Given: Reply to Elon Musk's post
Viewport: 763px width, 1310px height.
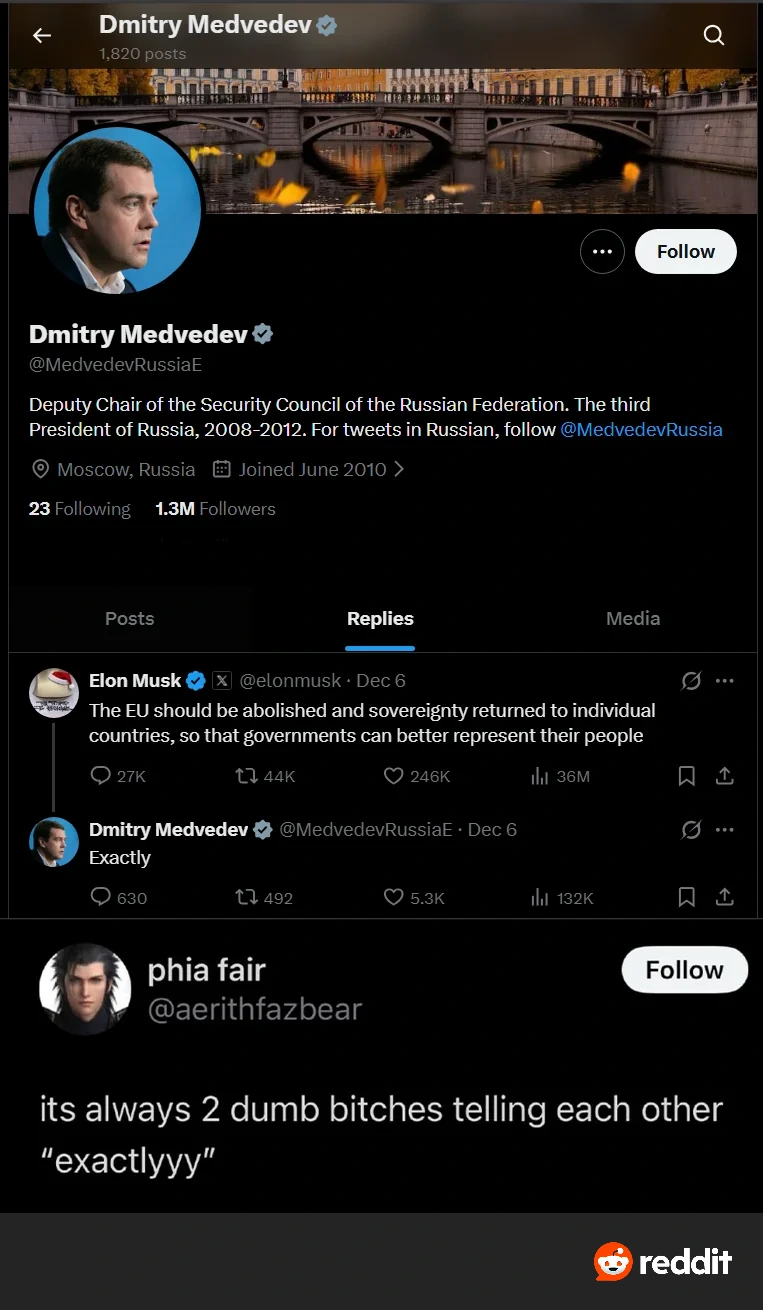Looking at the screenshot, I should click(x=101, y=776).
